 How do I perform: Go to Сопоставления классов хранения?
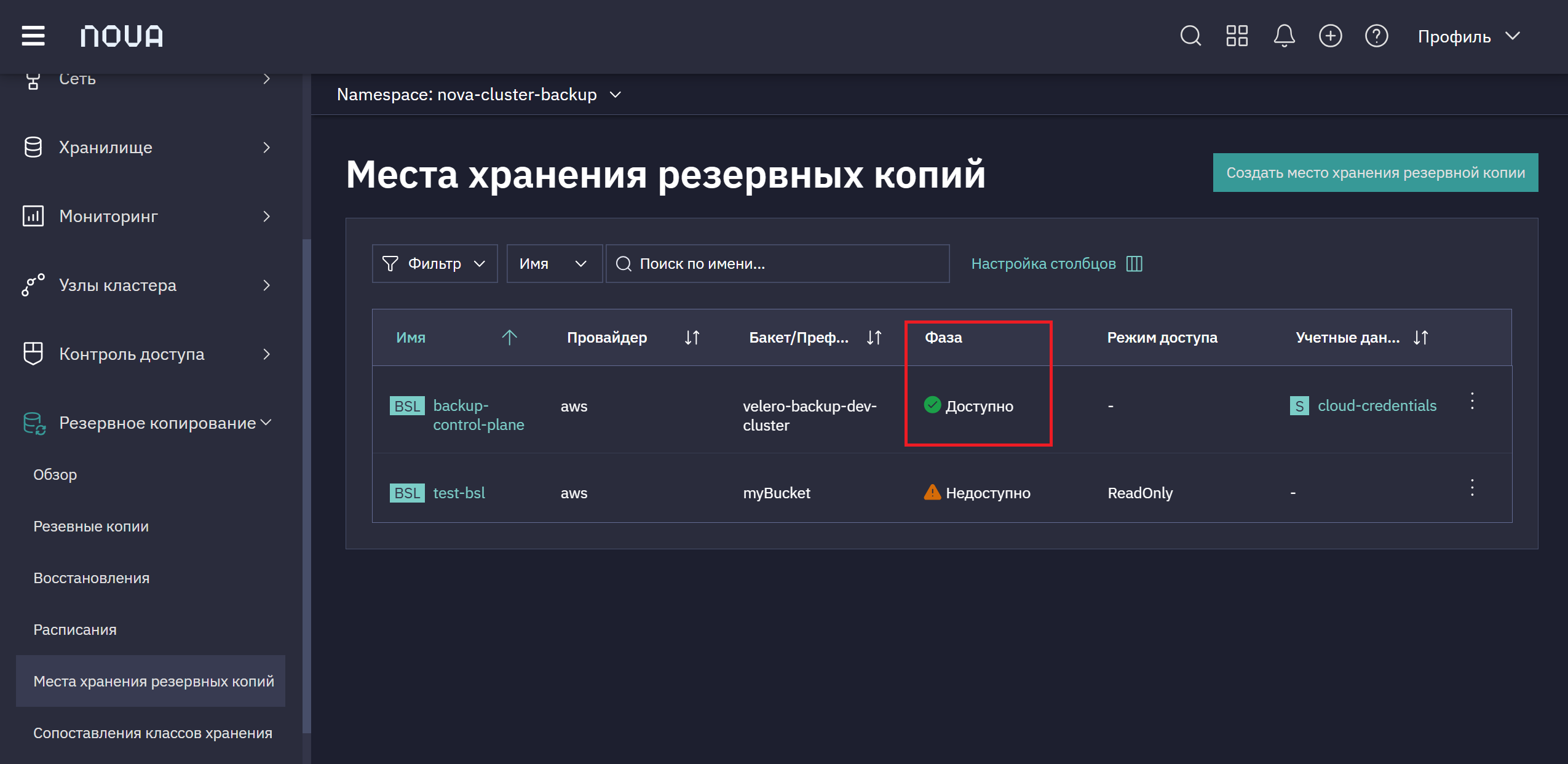[152, 733]
